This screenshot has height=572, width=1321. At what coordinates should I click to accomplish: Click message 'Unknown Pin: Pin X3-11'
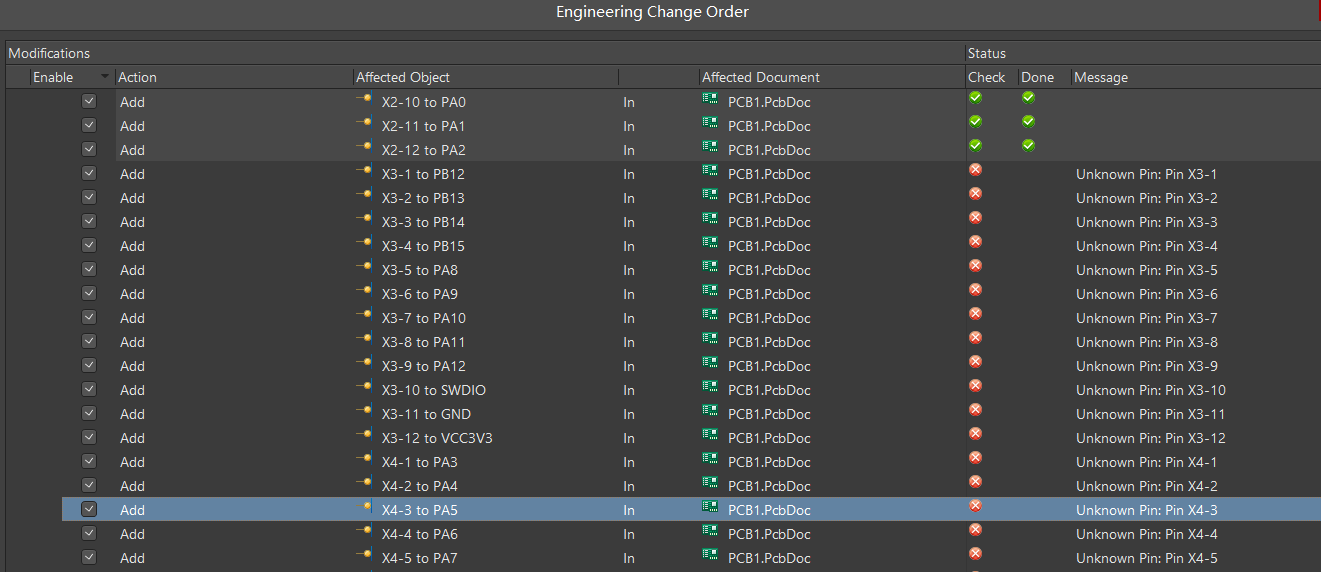tap(1151, 414)
